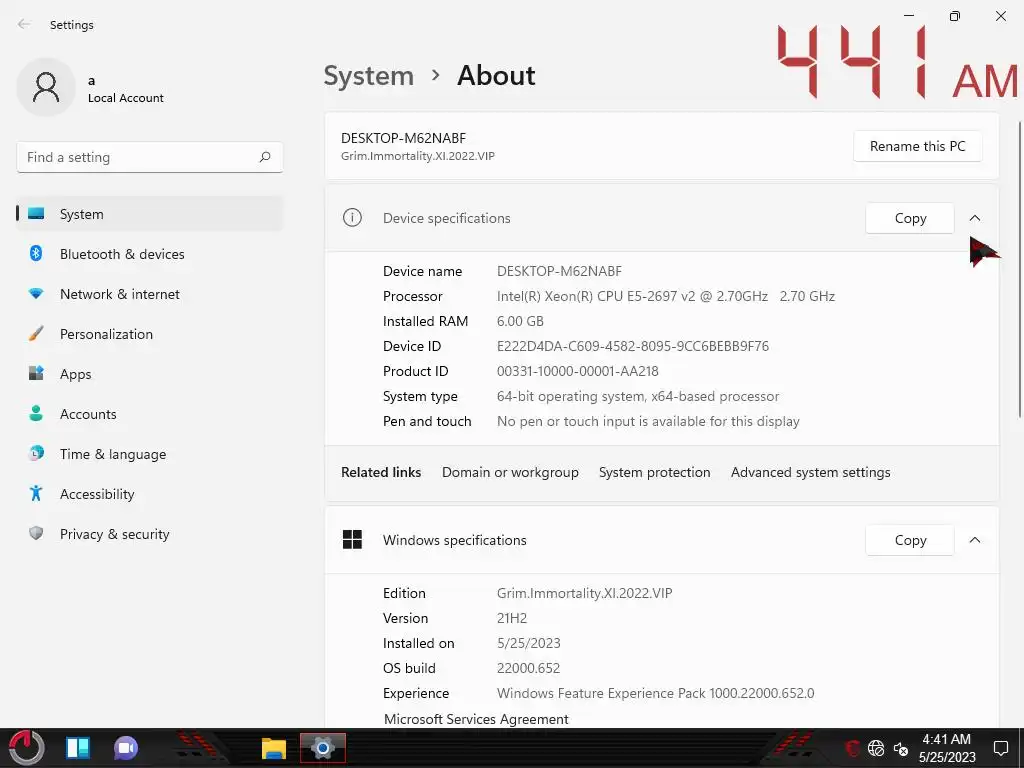Open Apps settings
This screenshot has width=1024, height=768.
(150, 374)
